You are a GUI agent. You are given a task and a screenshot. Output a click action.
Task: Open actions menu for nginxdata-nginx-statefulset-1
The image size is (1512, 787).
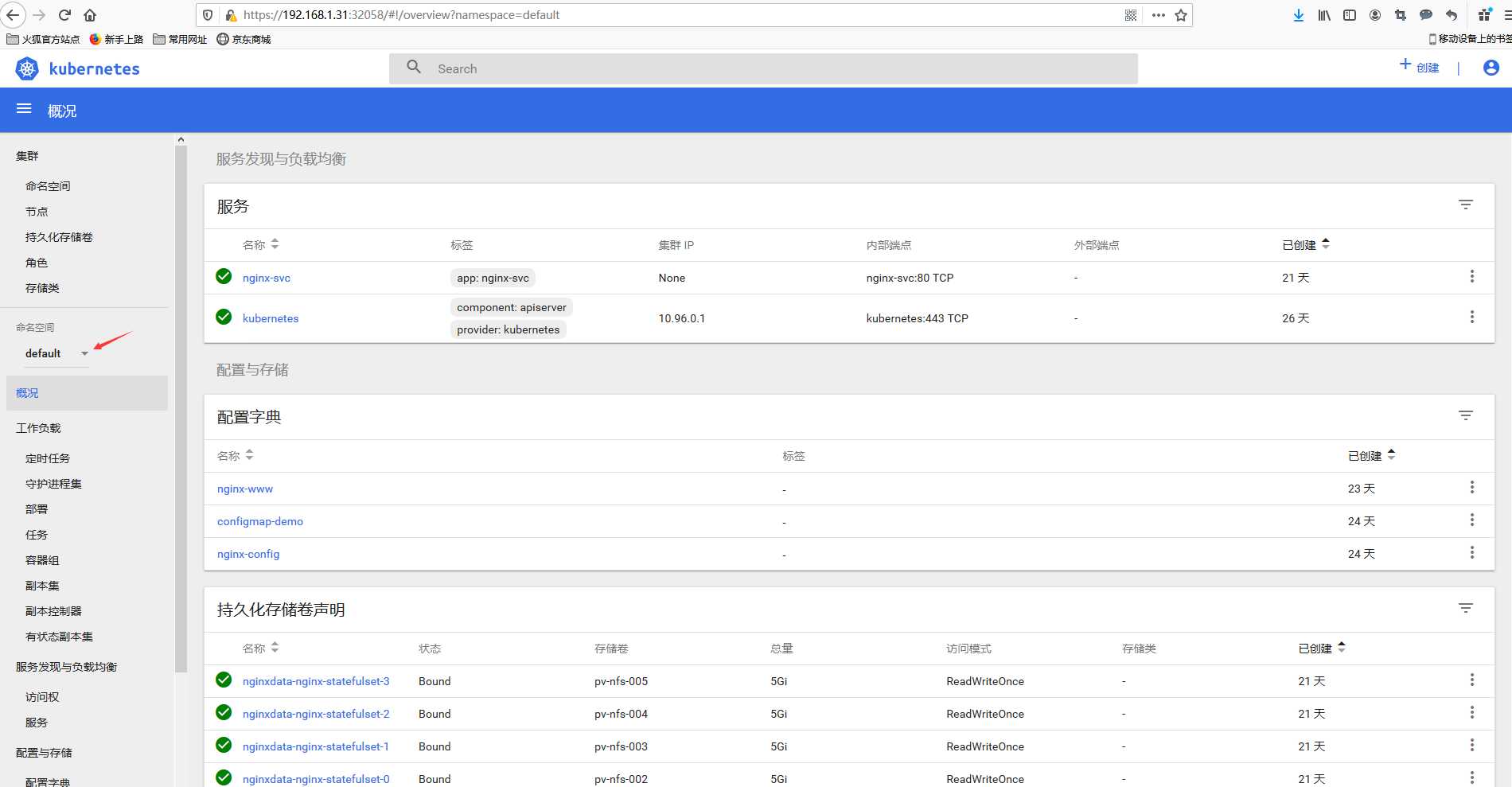click(x=1472, y=746)
